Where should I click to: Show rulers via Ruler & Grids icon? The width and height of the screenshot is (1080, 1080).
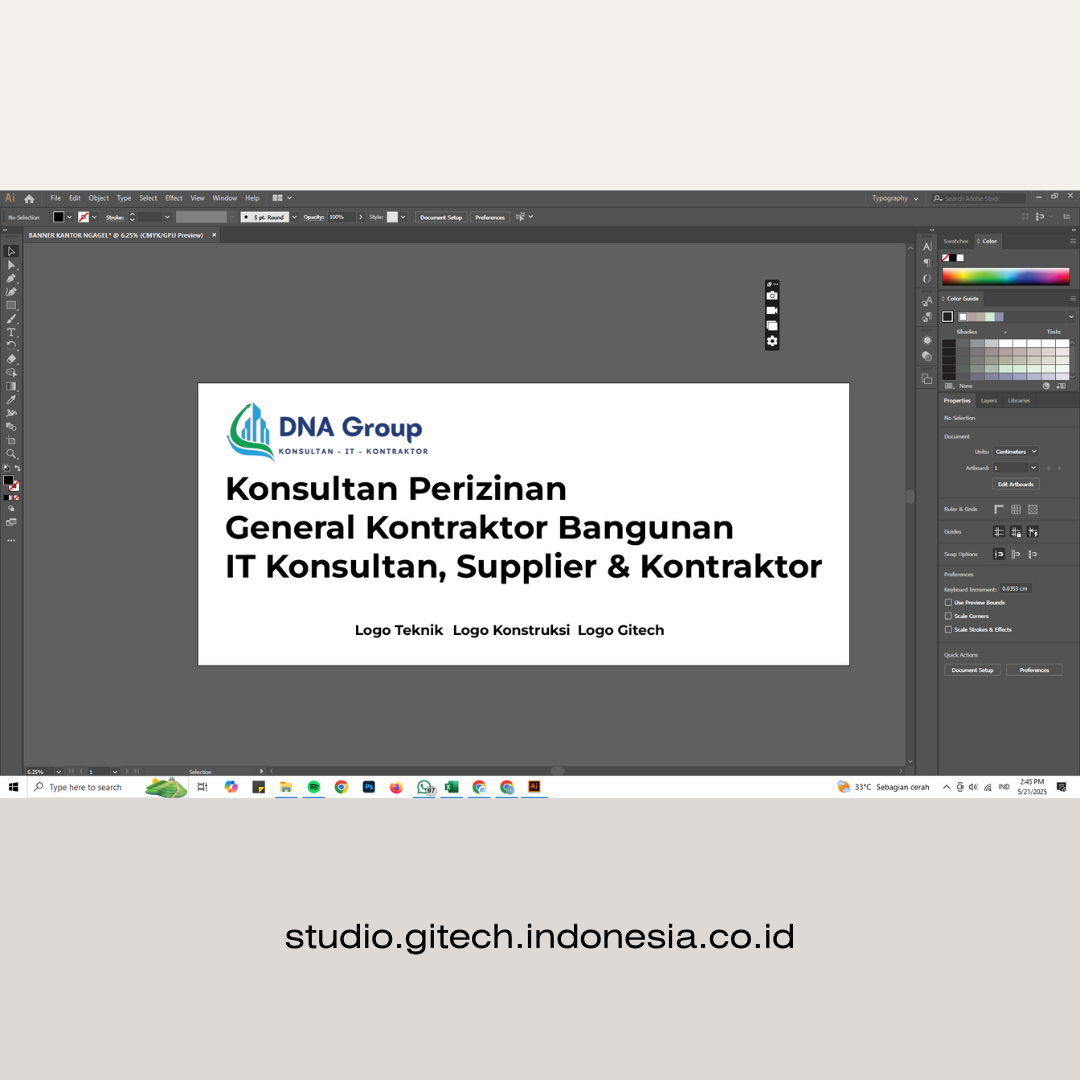[x=998, y=509]
